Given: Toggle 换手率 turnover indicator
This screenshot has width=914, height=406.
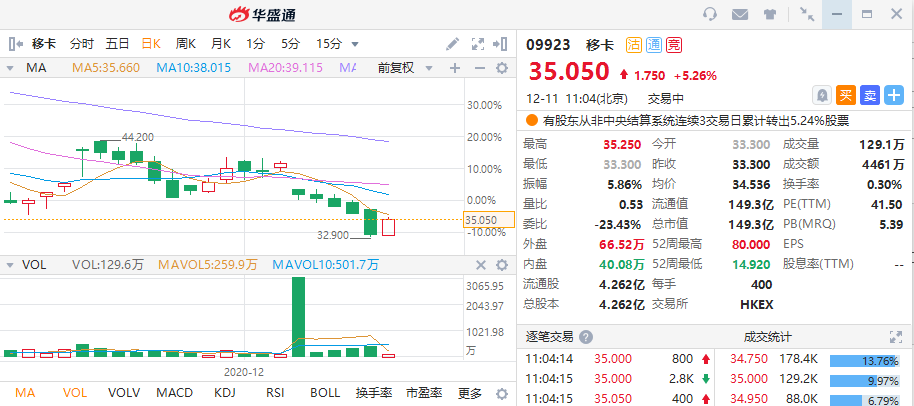Looking at the screenshot, I should [x=374, y=393].
